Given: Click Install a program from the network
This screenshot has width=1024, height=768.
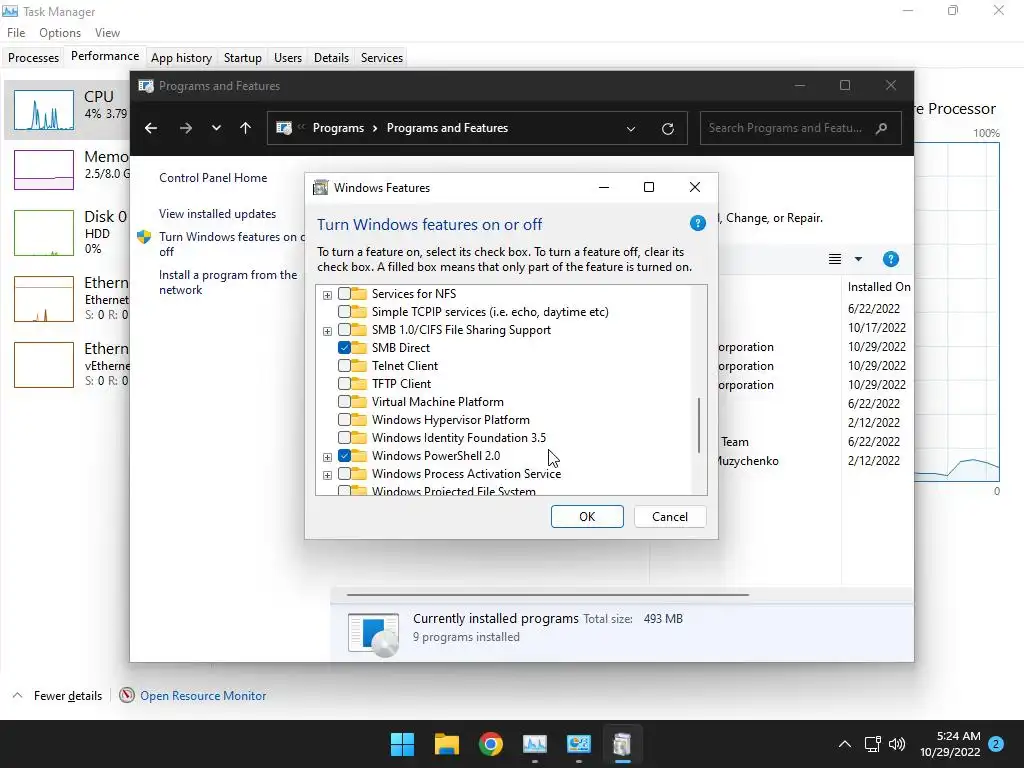Looking at the screenshot, I should (228, 282).
